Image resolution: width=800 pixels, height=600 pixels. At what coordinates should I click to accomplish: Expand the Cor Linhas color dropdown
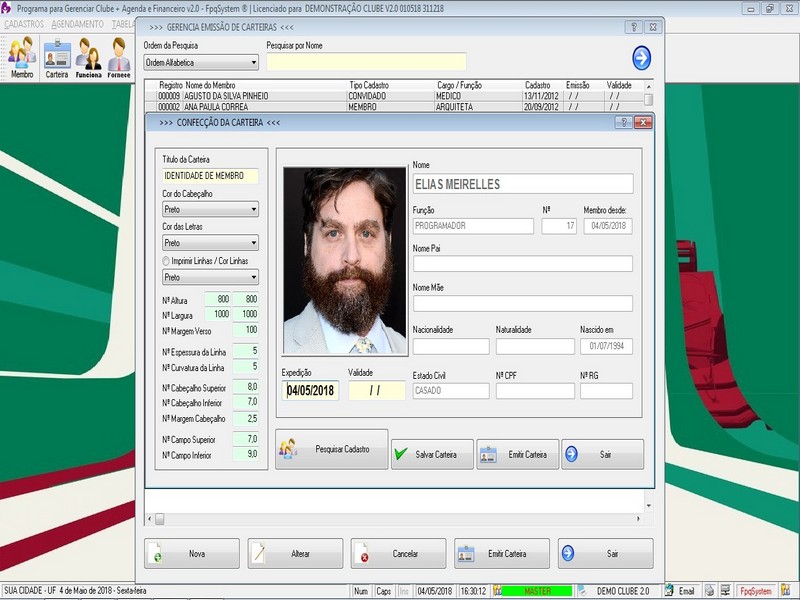[254, 278]
